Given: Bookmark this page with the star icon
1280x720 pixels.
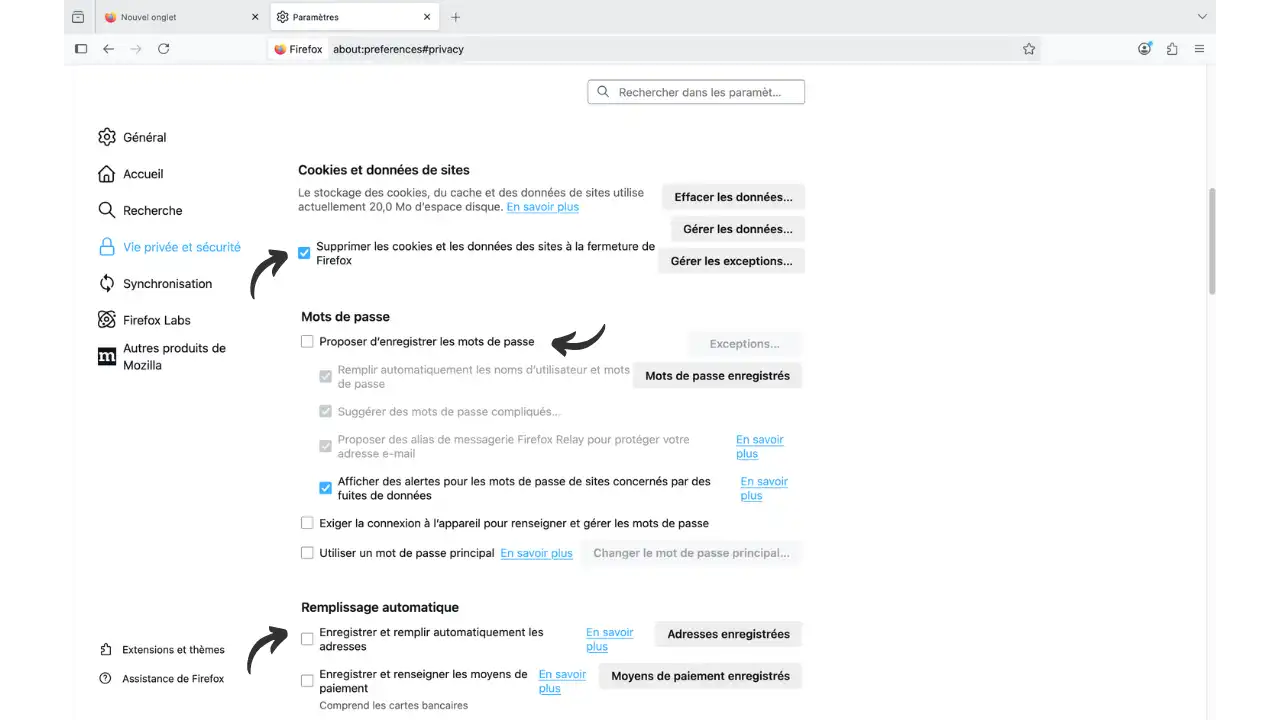Looking at the screenshot, I should (x=1029, y=48).
